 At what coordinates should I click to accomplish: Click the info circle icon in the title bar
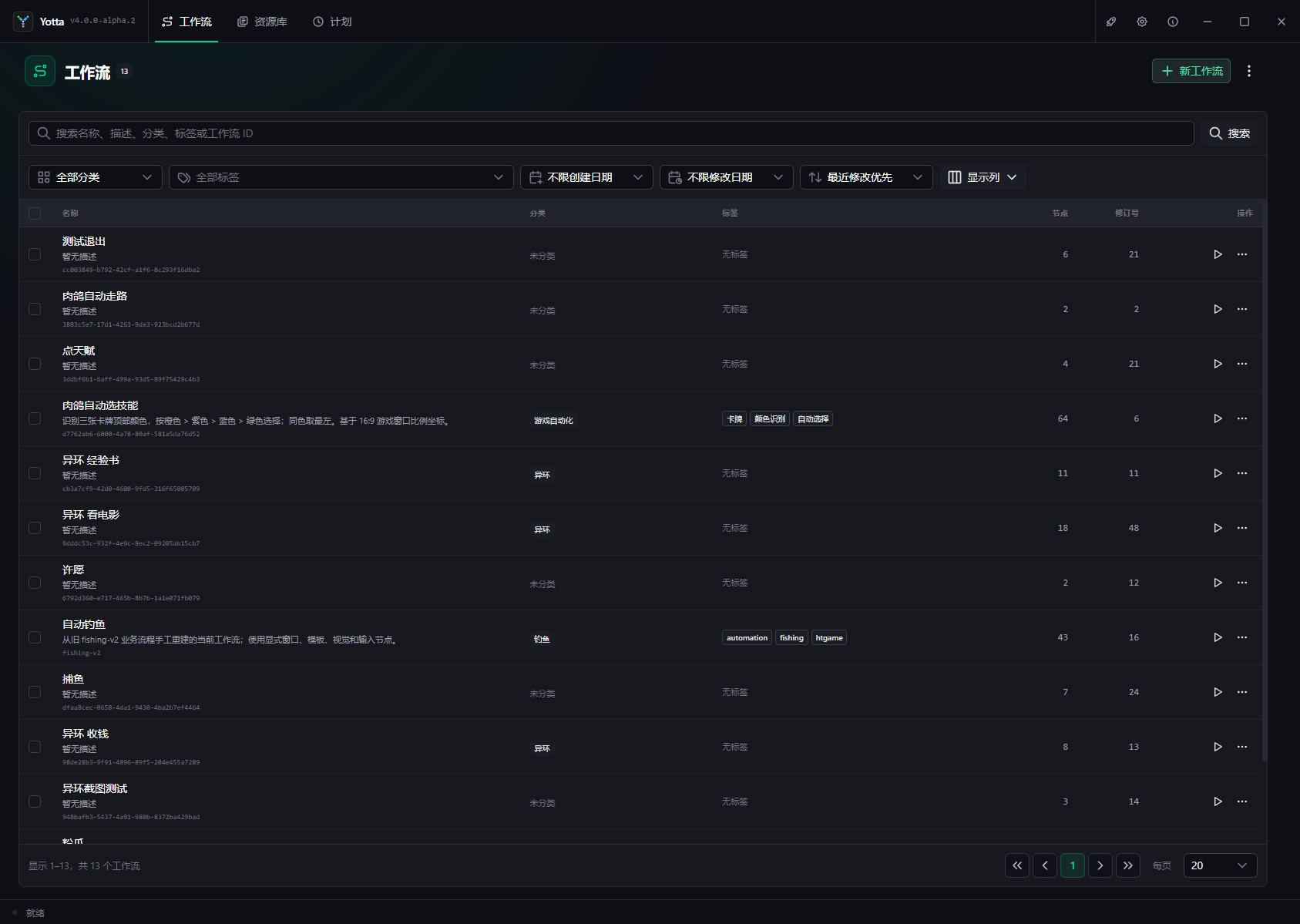click(x=1173, y=22)
